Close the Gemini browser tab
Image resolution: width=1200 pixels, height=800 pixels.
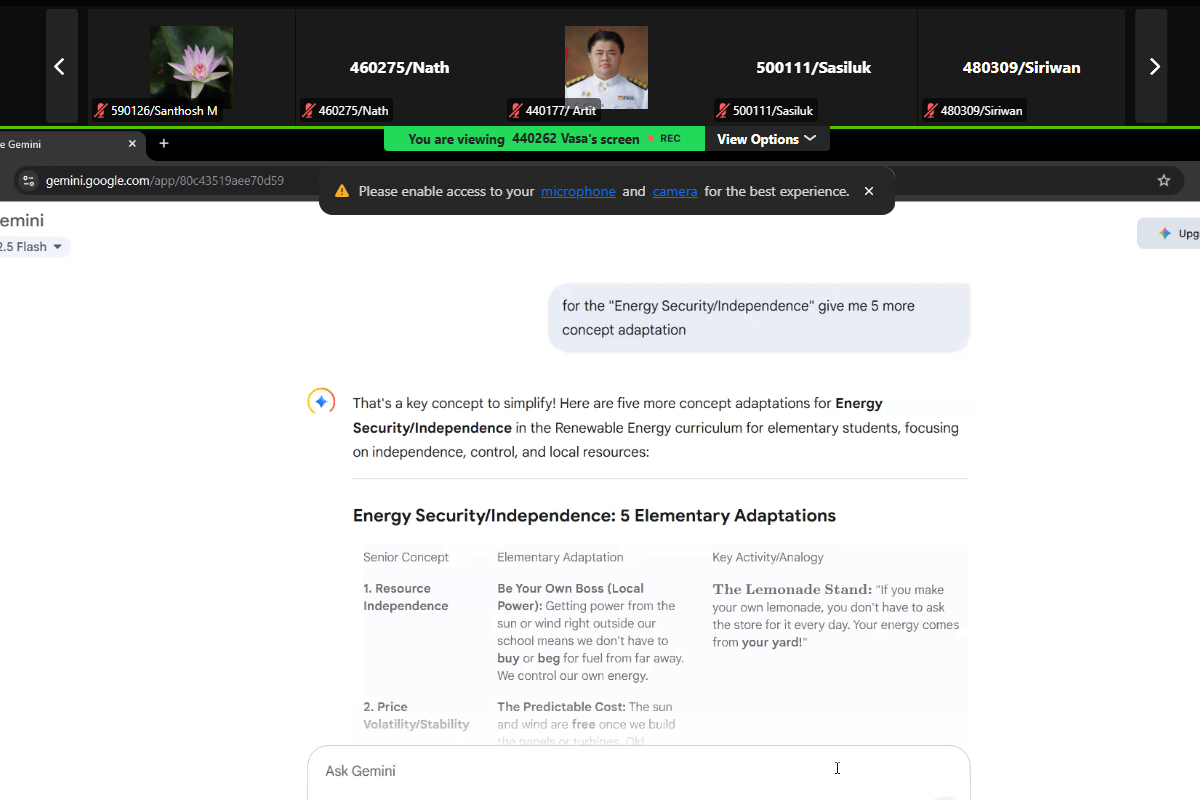132,144
